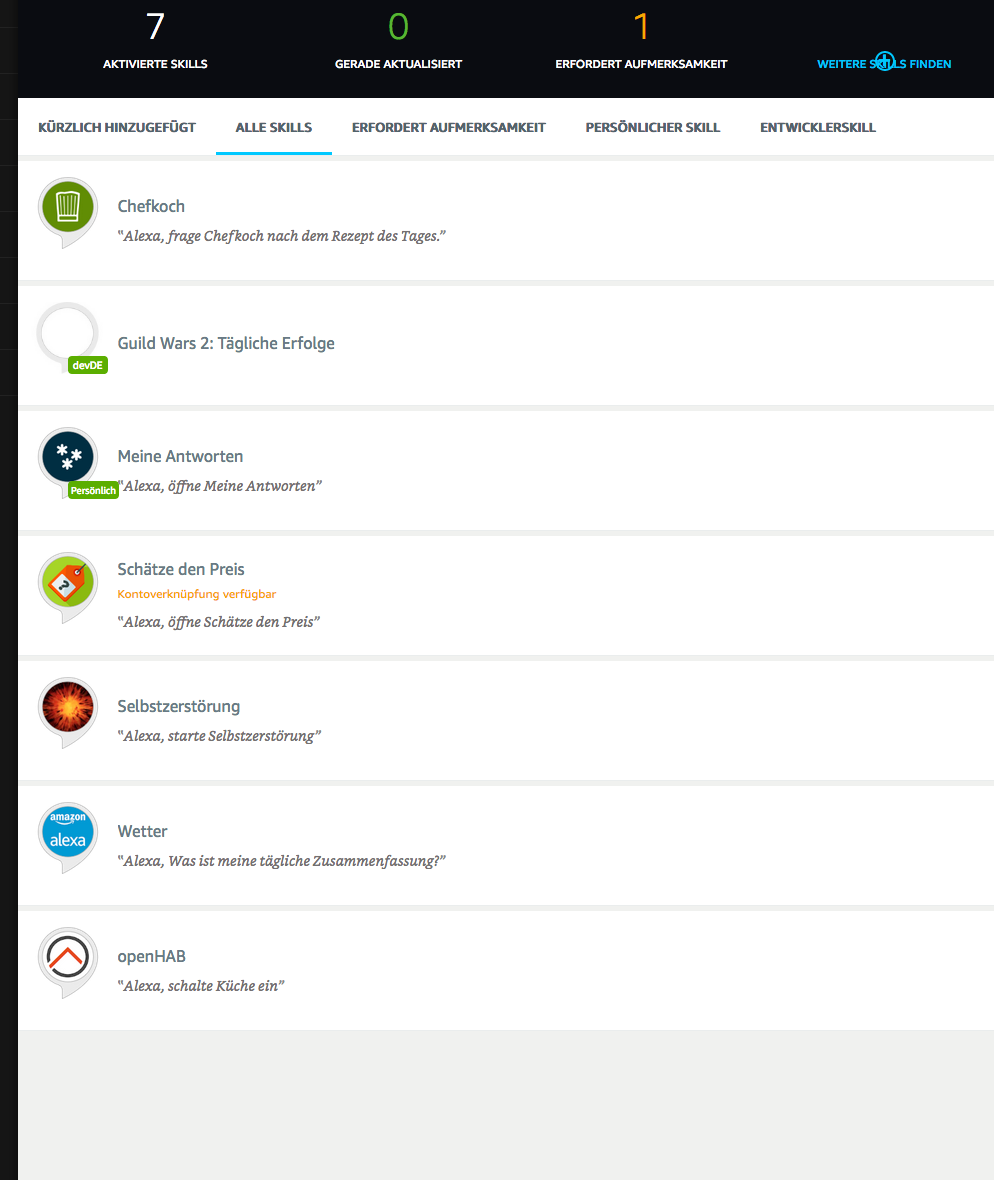The image size is (994, 1180).
Task: Open the Selbstzerstörung skill title
Action: (178, 706)
